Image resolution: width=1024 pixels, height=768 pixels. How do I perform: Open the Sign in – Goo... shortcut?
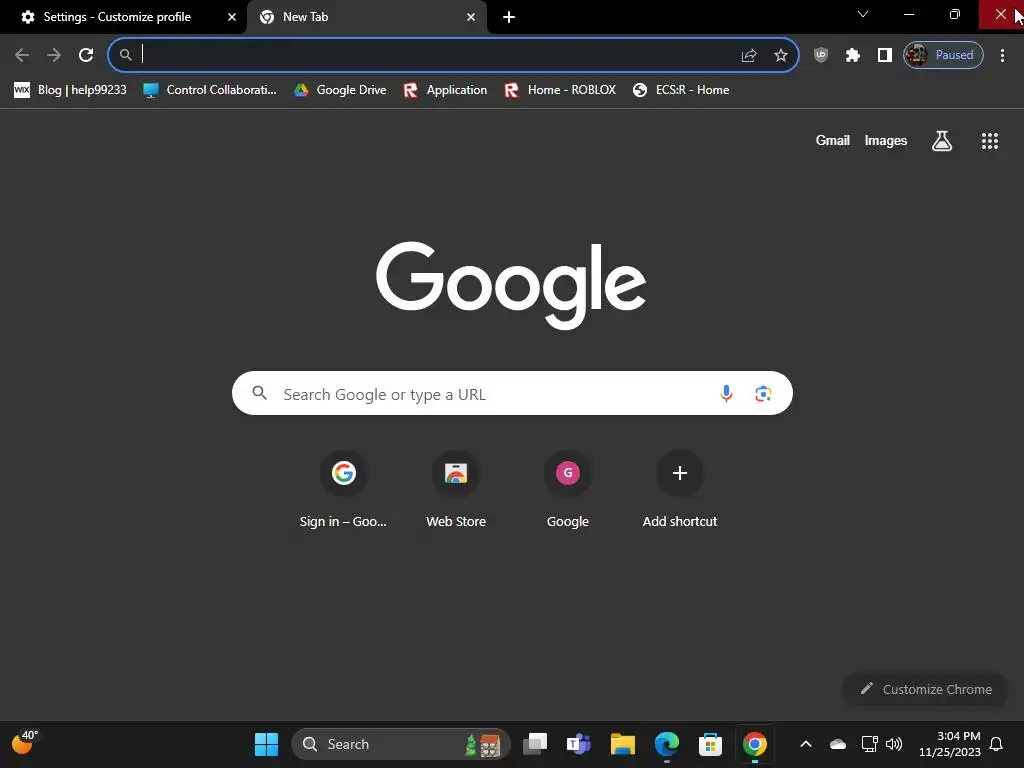[344, 490]
